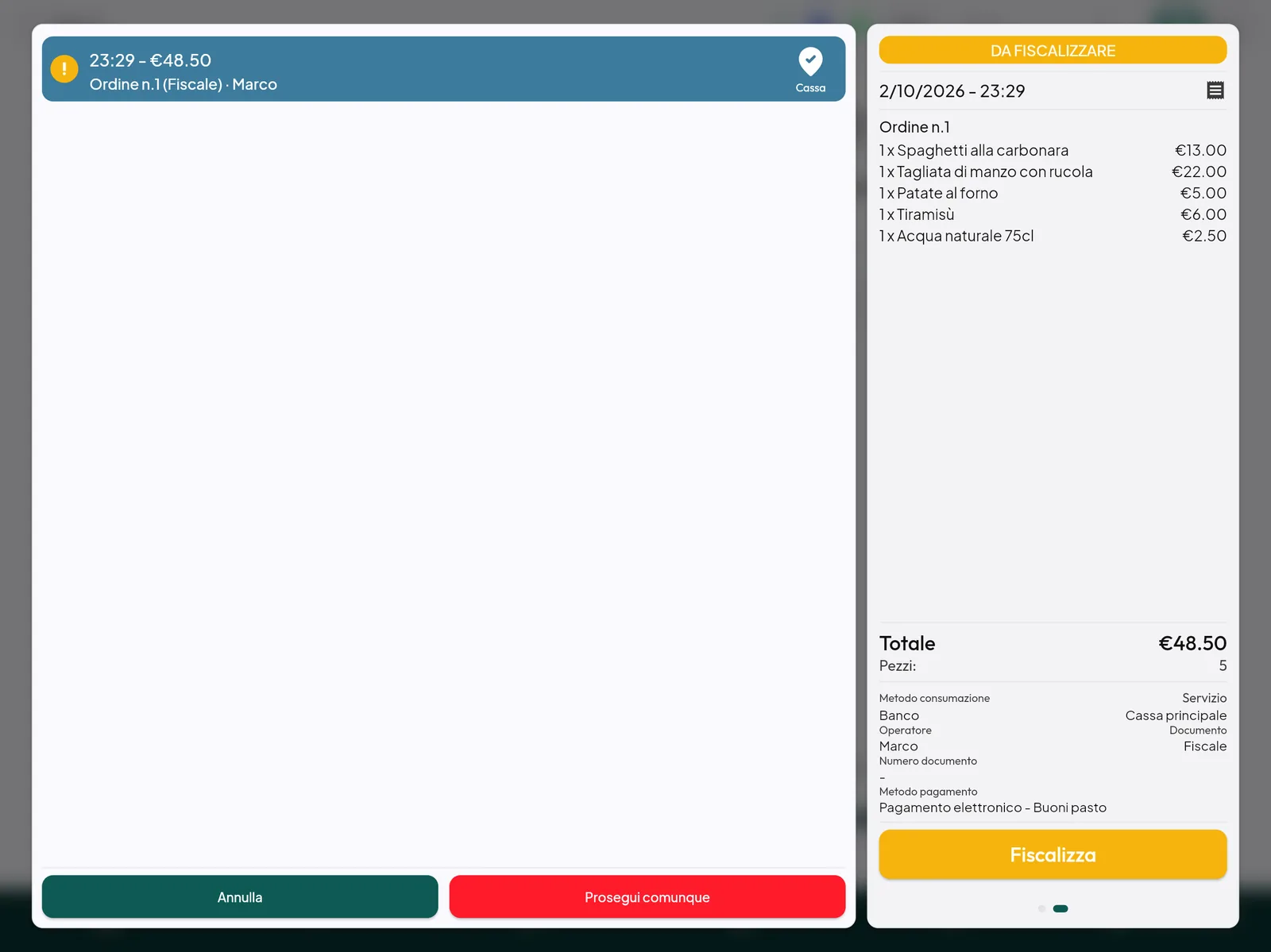
Task: Select the first page indicator dot
Action: [1041, 908]
